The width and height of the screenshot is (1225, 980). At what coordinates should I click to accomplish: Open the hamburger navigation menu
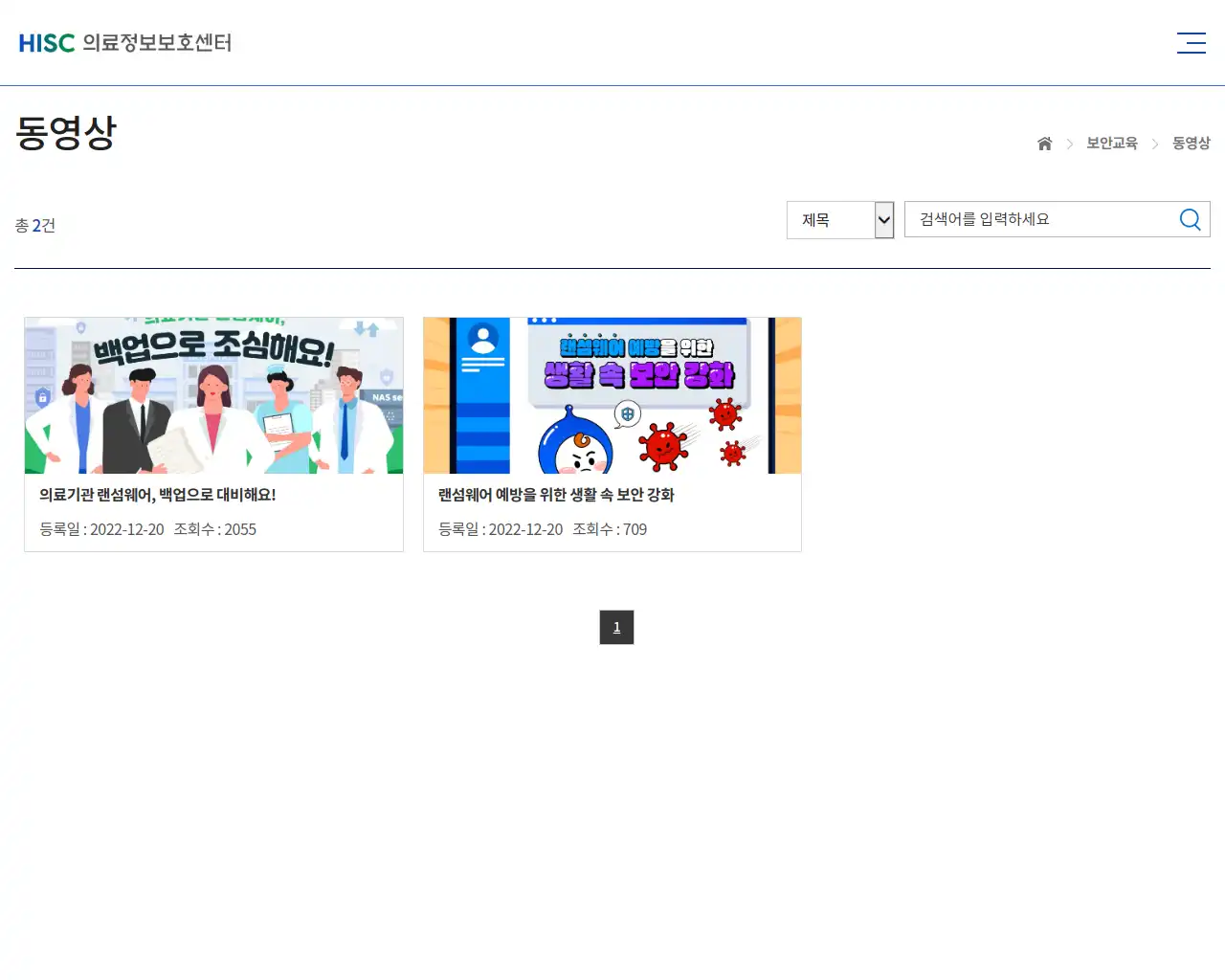click(1191, 42)
